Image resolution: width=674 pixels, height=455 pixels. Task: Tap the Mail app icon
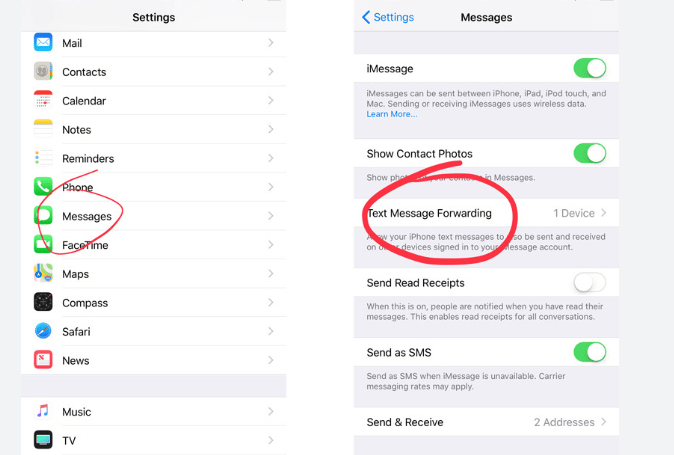(x=43, y=43)
